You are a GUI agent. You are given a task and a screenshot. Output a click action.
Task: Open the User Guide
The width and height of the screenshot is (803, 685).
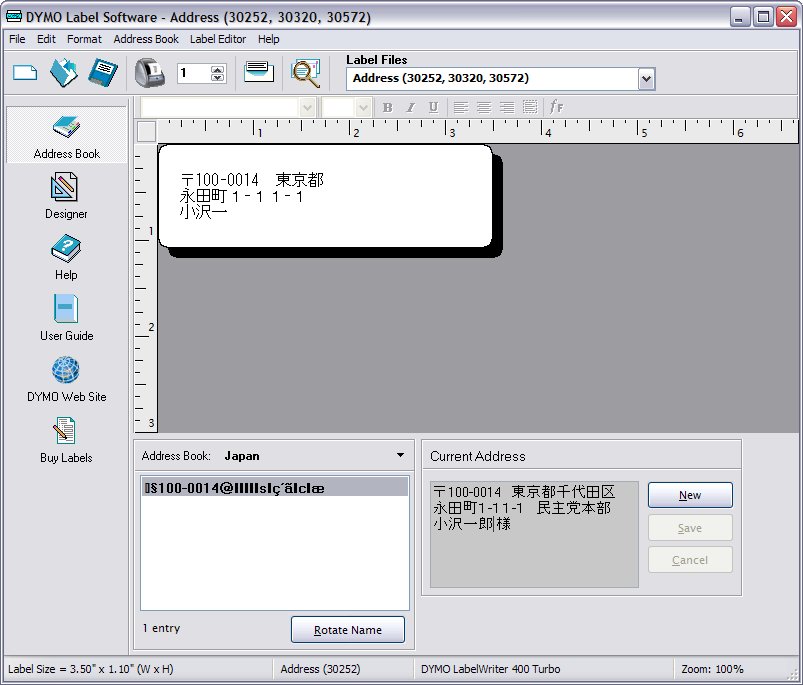pos(67,318)
